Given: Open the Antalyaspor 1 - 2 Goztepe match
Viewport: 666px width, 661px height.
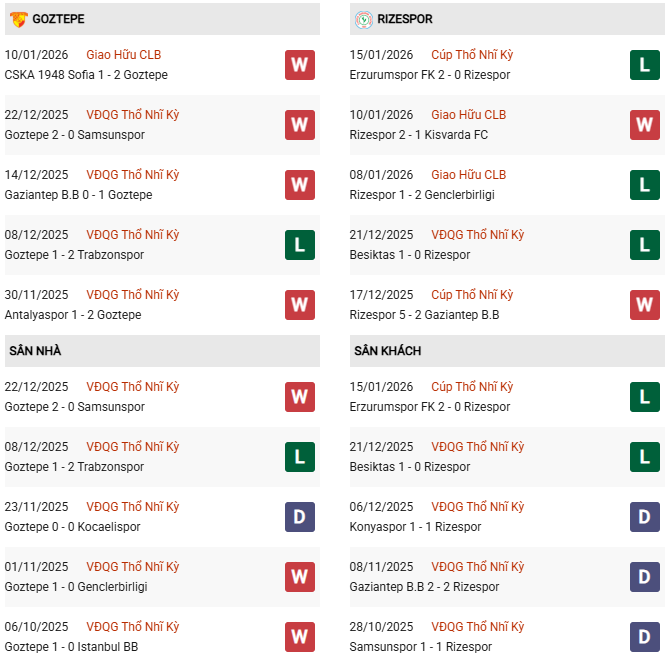Looking at the screenshot, I should (x=73, y=315).
